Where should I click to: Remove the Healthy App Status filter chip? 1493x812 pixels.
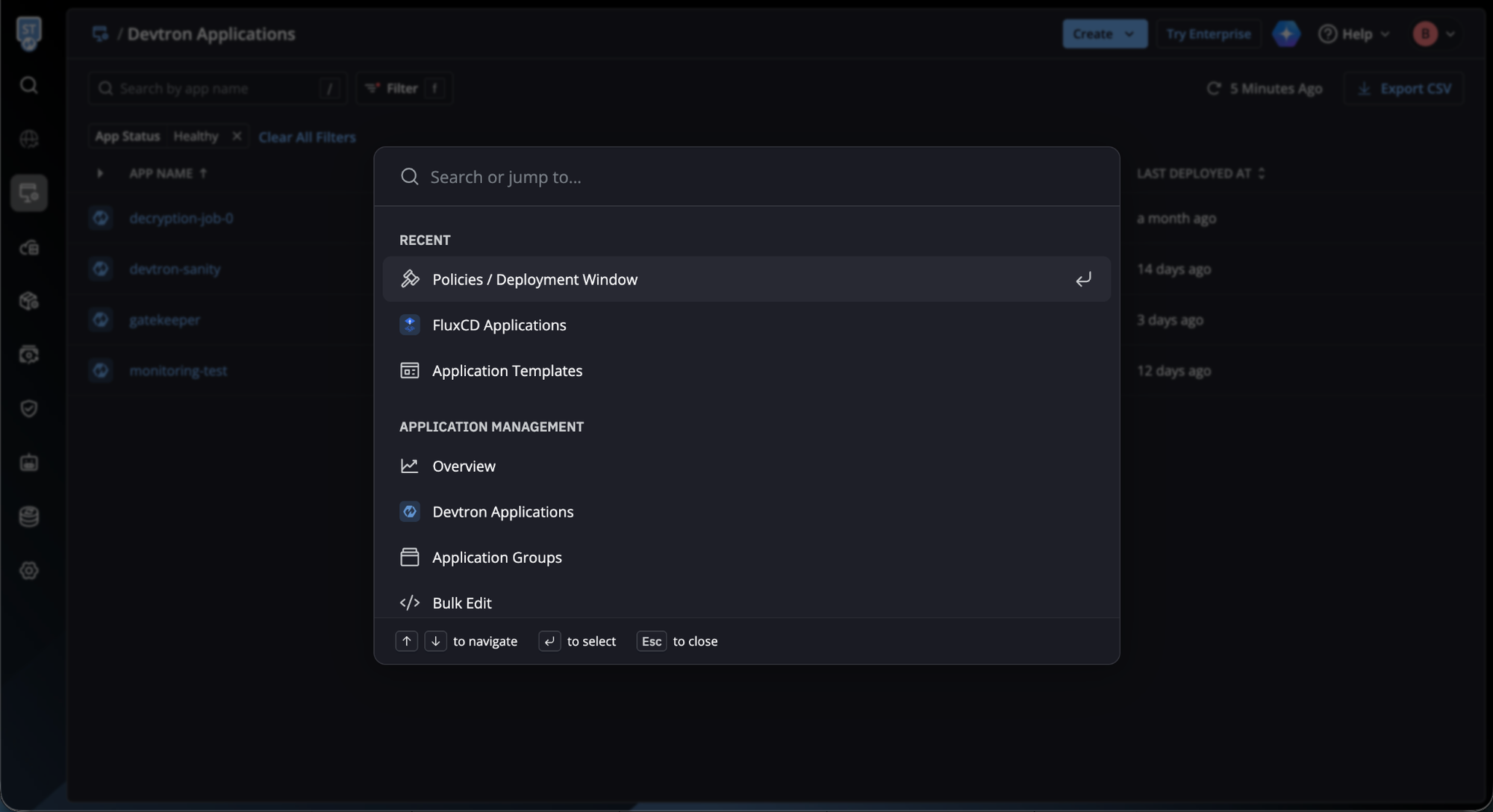237,136
